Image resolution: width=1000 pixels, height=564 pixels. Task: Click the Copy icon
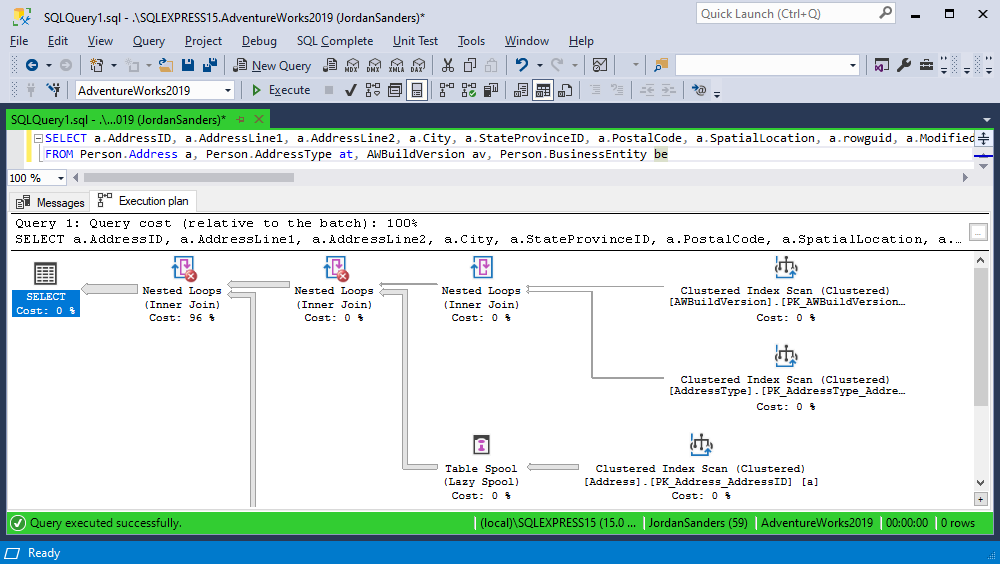(470, 65)
